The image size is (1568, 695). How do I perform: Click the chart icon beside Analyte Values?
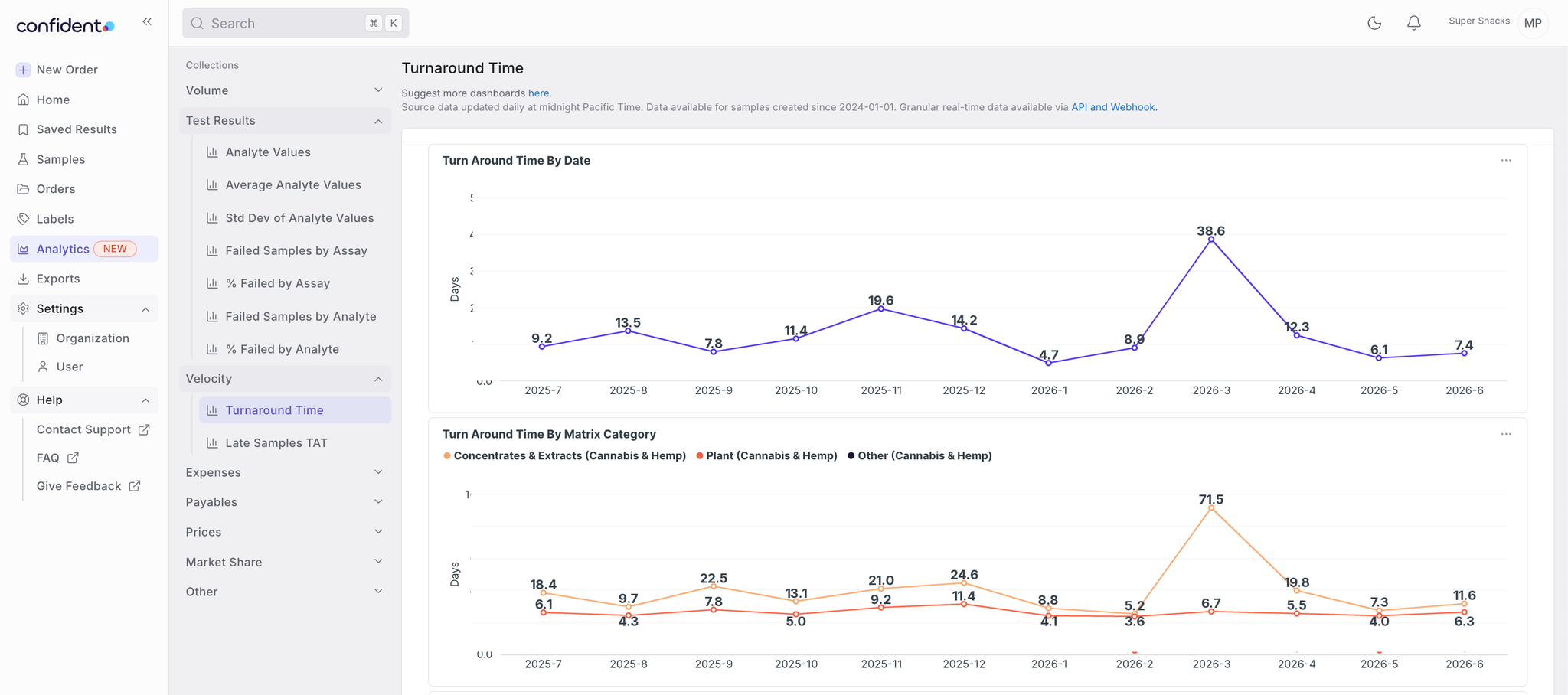click(x=212, y=152)
